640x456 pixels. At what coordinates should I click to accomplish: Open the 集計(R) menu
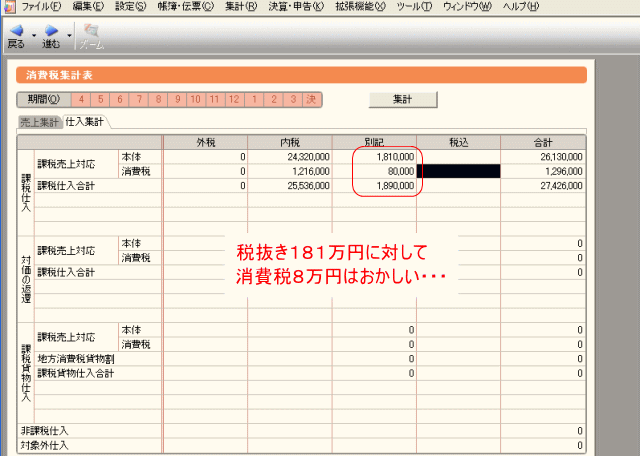click(x=241, y=7)
